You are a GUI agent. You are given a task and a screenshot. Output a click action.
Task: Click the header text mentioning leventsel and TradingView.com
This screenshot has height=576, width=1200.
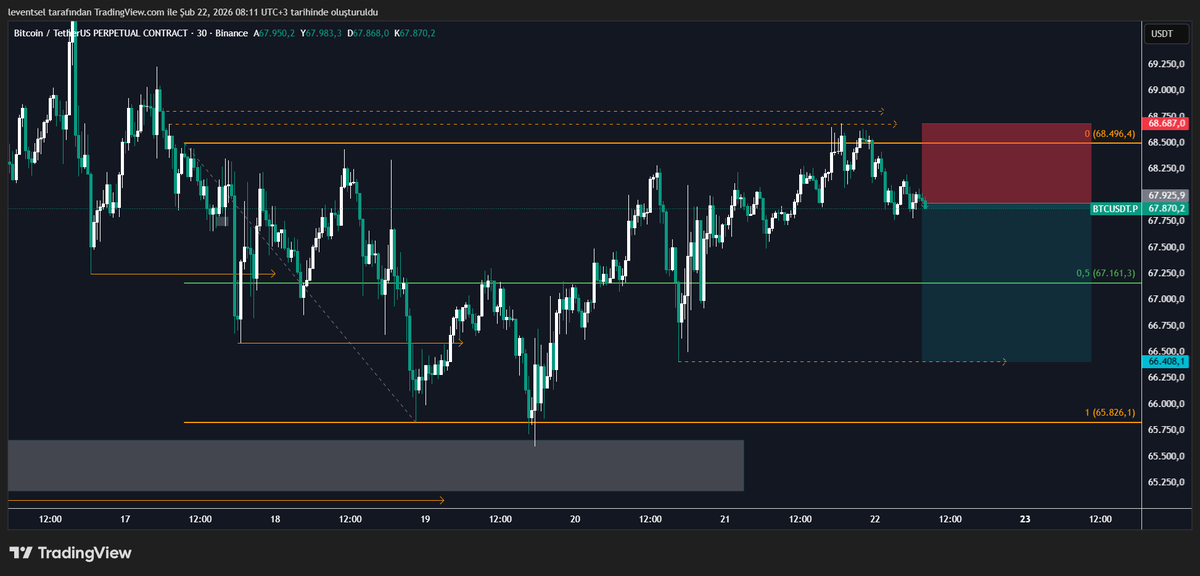tap(192, 11)
